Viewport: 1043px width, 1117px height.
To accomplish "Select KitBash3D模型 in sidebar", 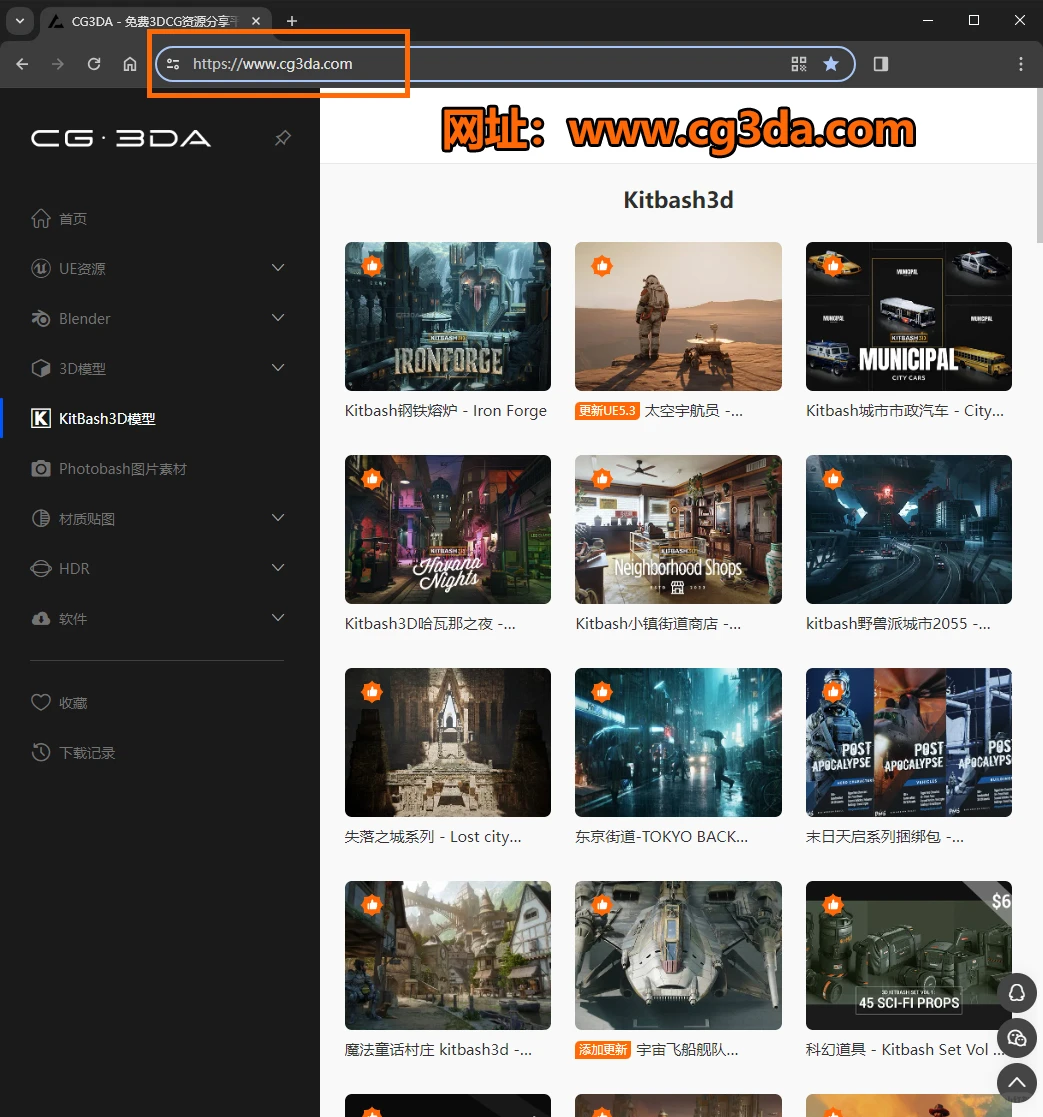I will point(93,418).
